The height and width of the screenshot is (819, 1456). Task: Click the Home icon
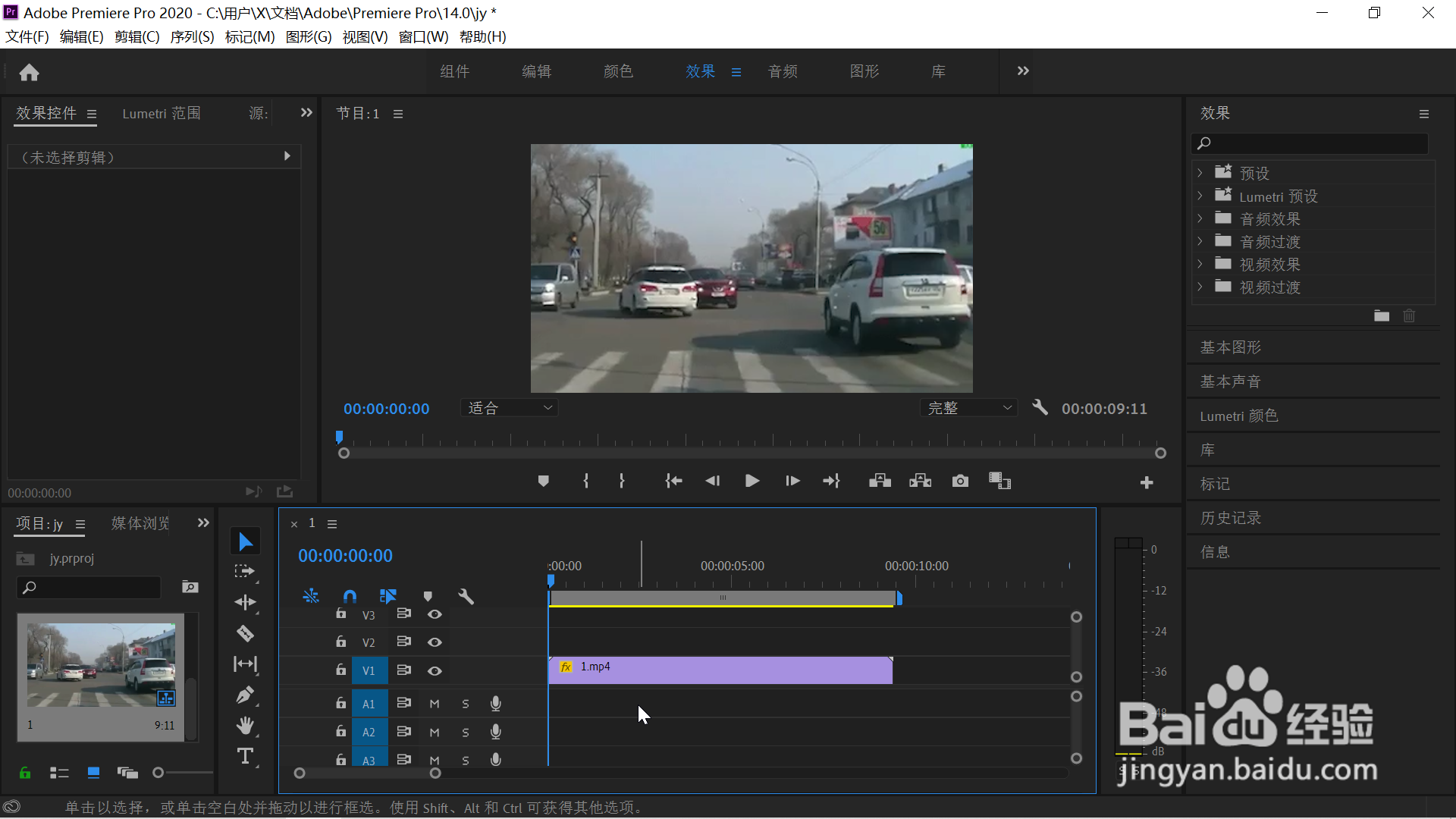pos(29,72)
